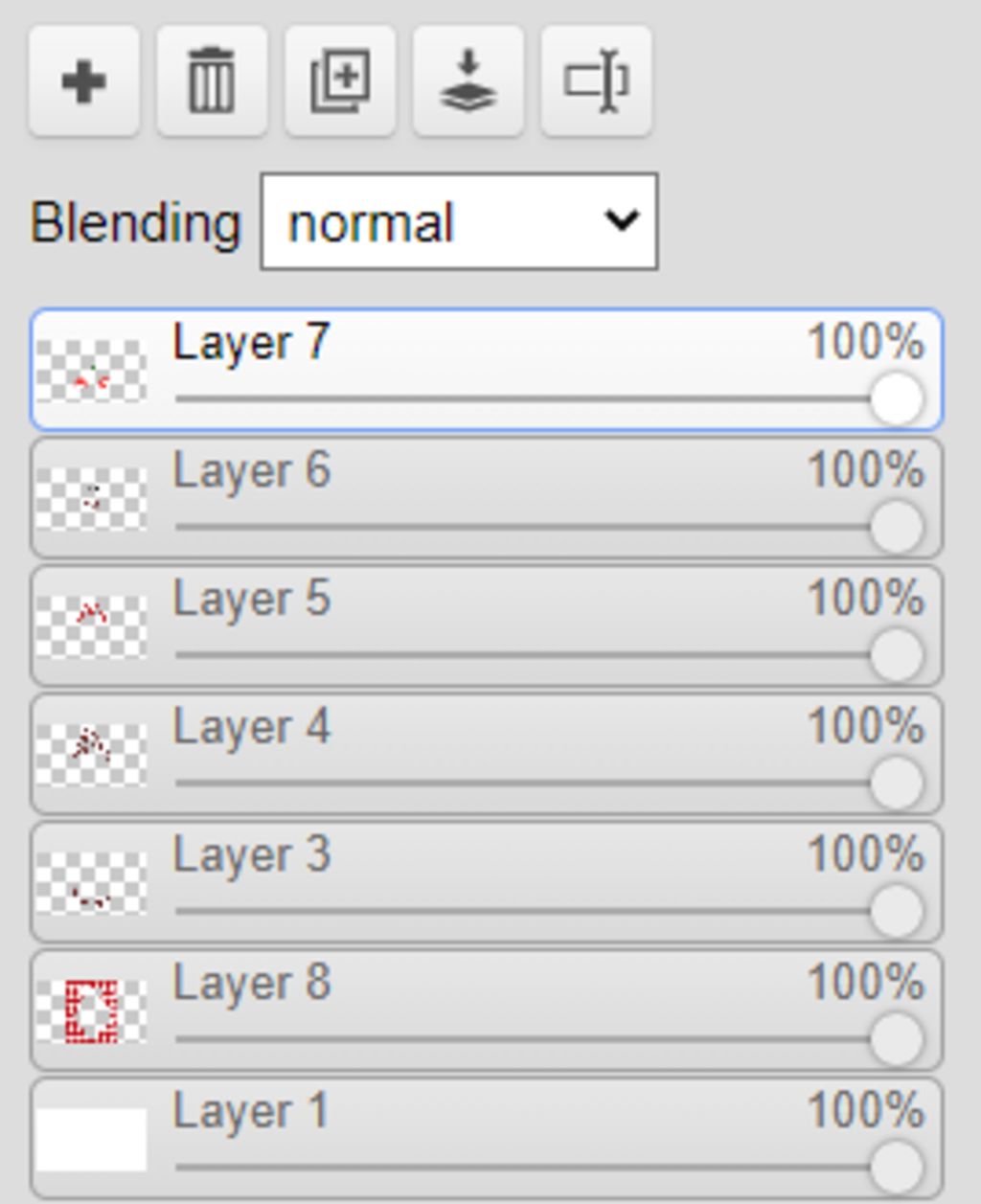Click the trash icon to delete layer
The width and height of the screenshot is (981, 1204).
[212, 81]
